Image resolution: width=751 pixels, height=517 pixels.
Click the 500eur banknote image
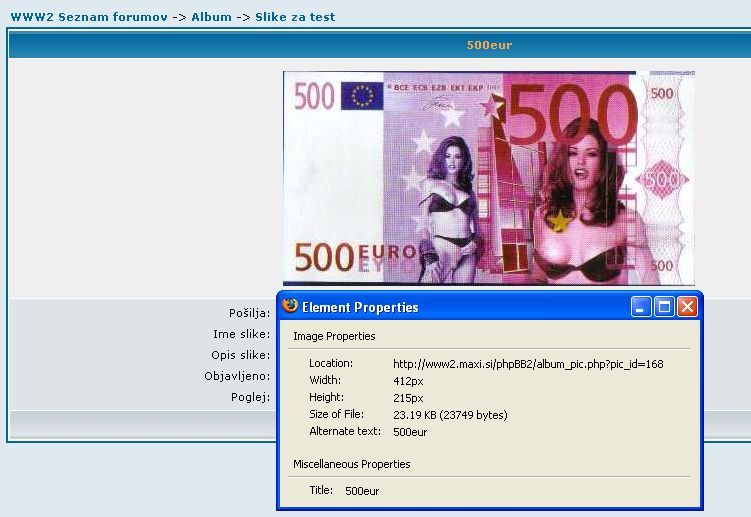pos(489,178)
